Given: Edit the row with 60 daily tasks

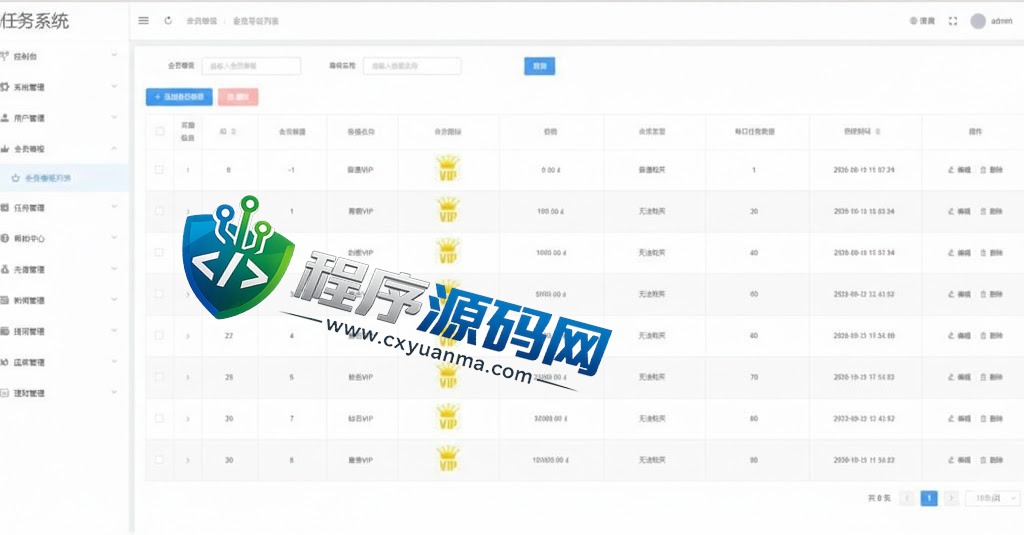Looking at the screenshot, I should click(x=959, y=295).
